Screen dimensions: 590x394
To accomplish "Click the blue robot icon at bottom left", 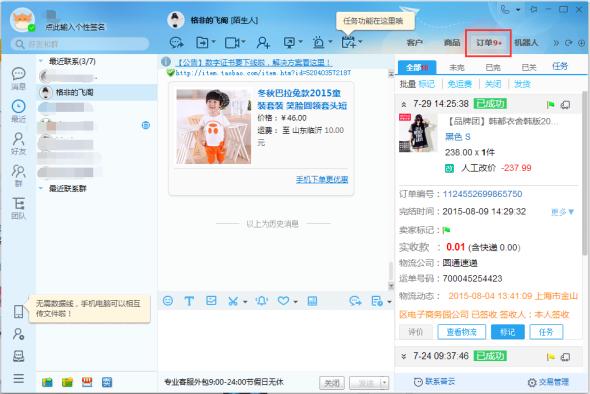I will pos(107,382).
